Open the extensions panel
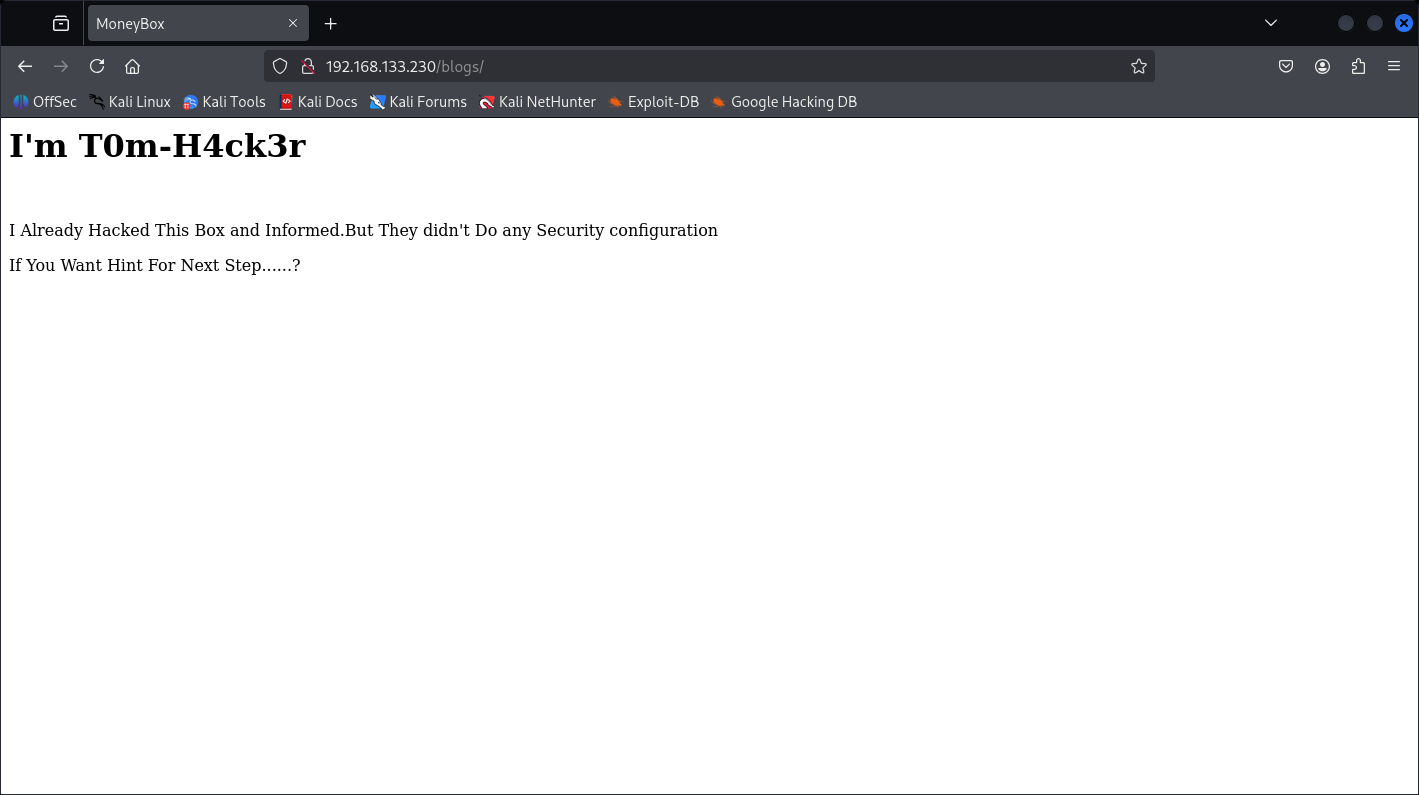Image resolution: width=1419 pixels, height=795 pixels. 1358,66
